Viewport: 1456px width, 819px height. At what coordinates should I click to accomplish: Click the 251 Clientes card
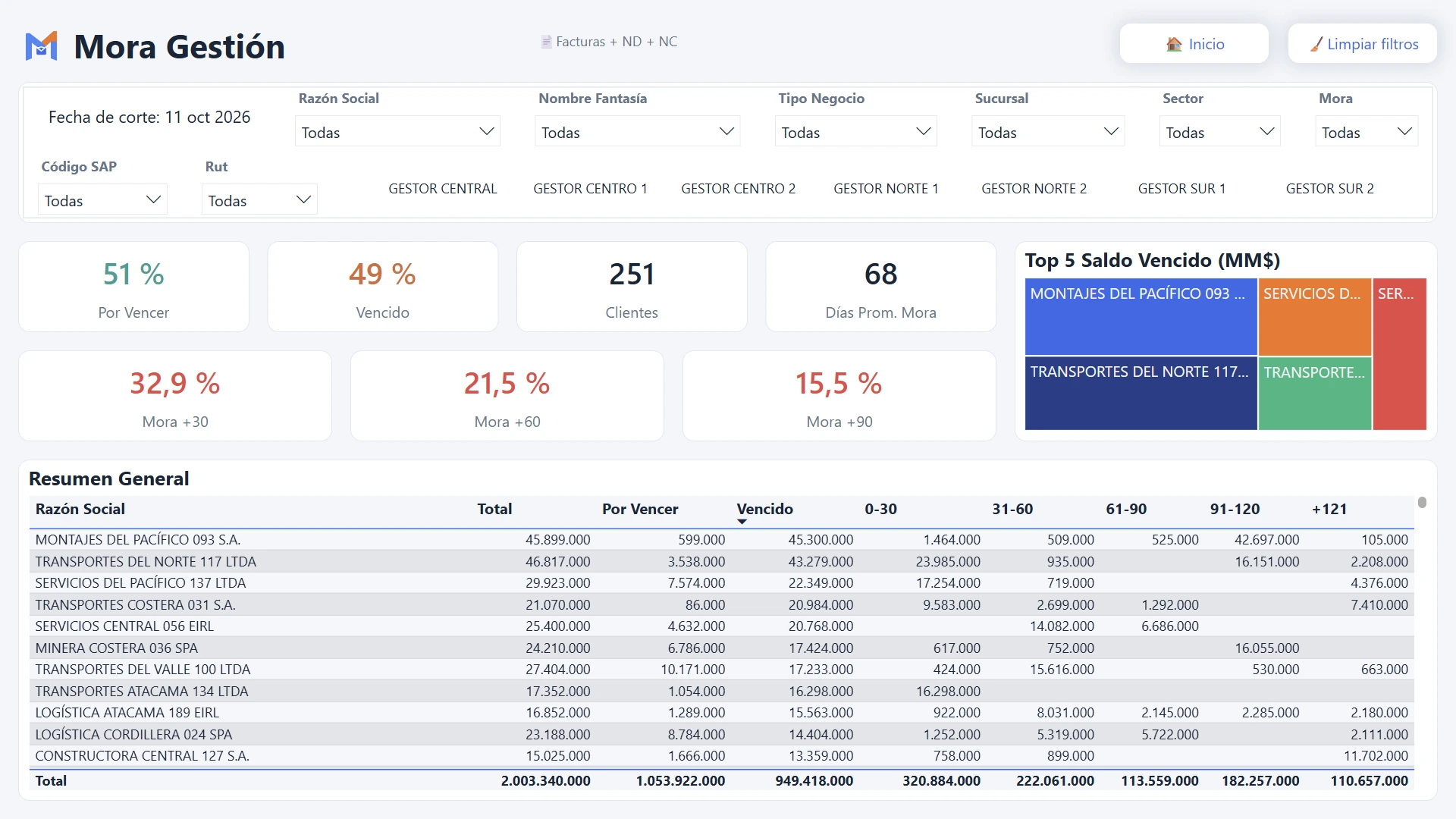coord(632,287)
